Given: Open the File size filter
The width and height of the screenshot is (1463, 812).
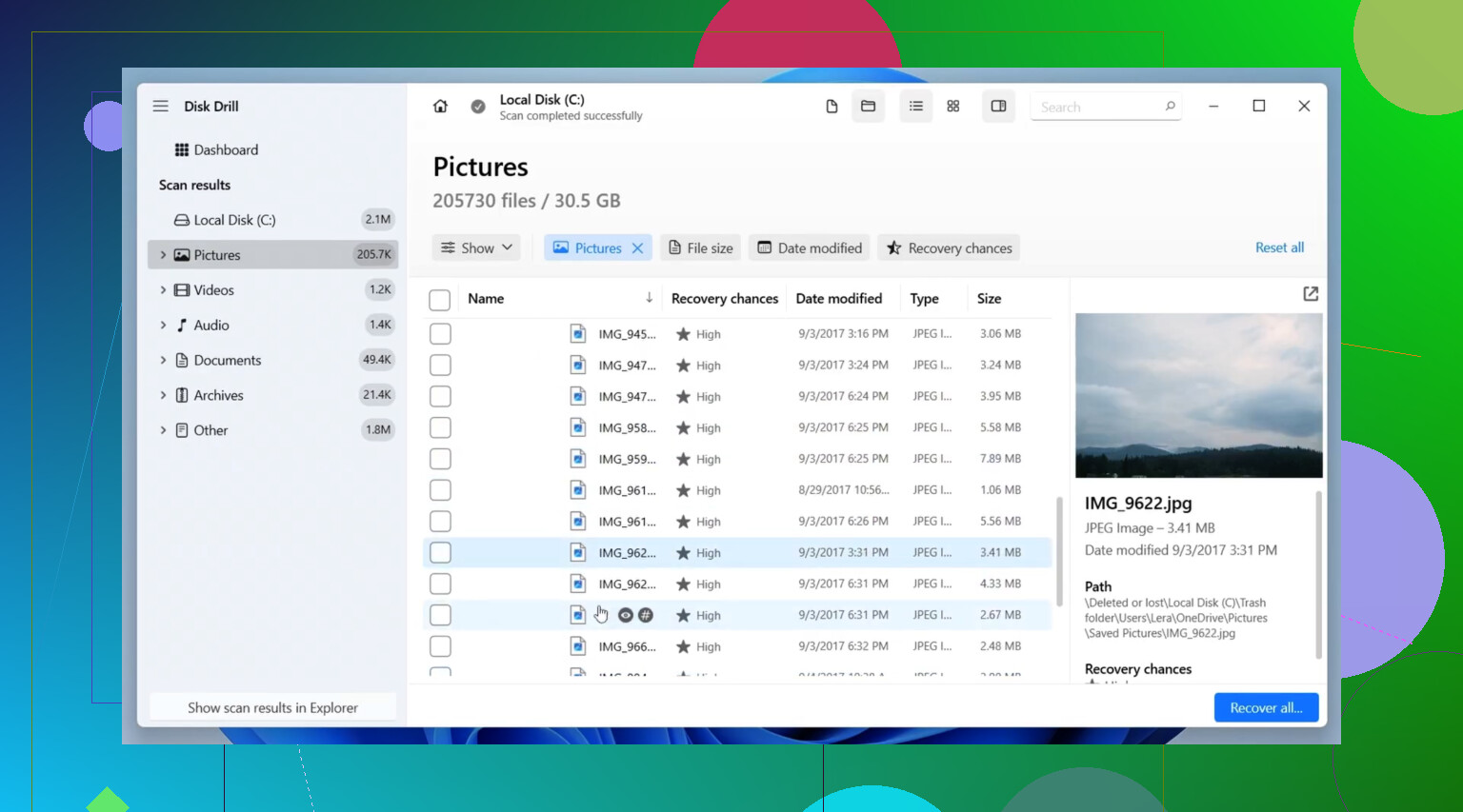Looking at the screenshot, I should click(x=700, y=248).
